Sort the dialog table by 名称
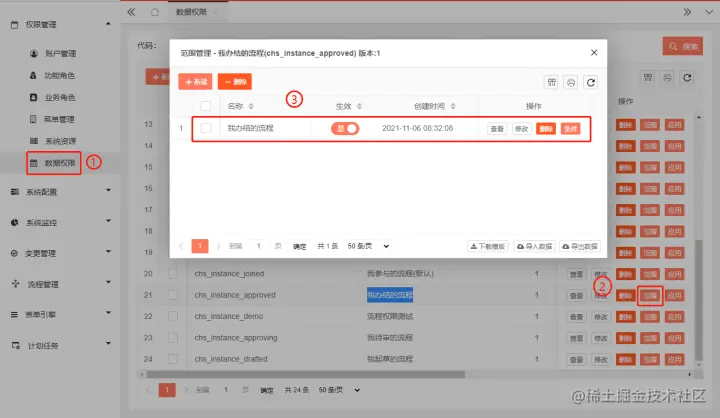720x418 pixels. pyautogui.click(x=251, y=106)
